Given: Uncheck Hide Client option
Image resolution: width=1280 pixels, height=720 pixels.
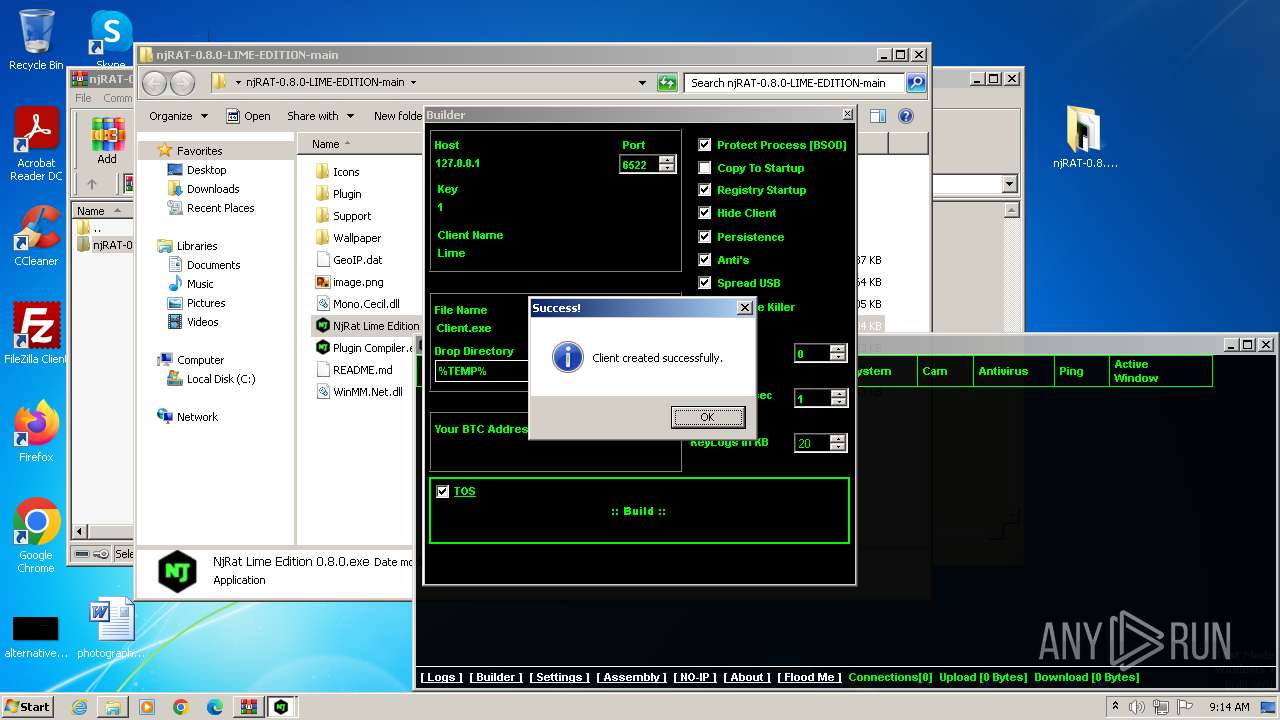Looking at the screenshot, I should 705,213.
